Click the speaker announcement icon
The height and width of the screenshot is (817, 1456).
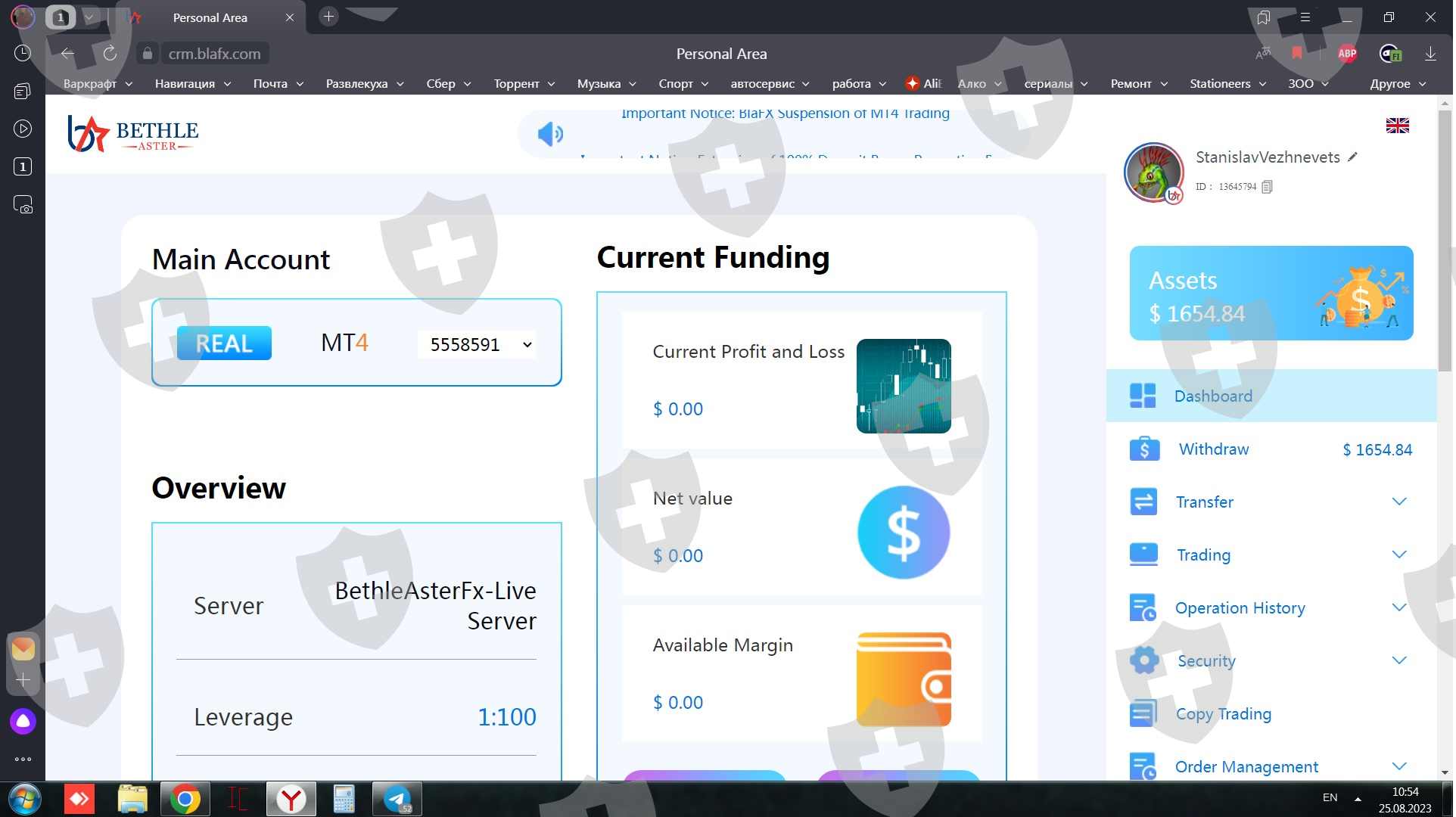(x=550, y=134)
